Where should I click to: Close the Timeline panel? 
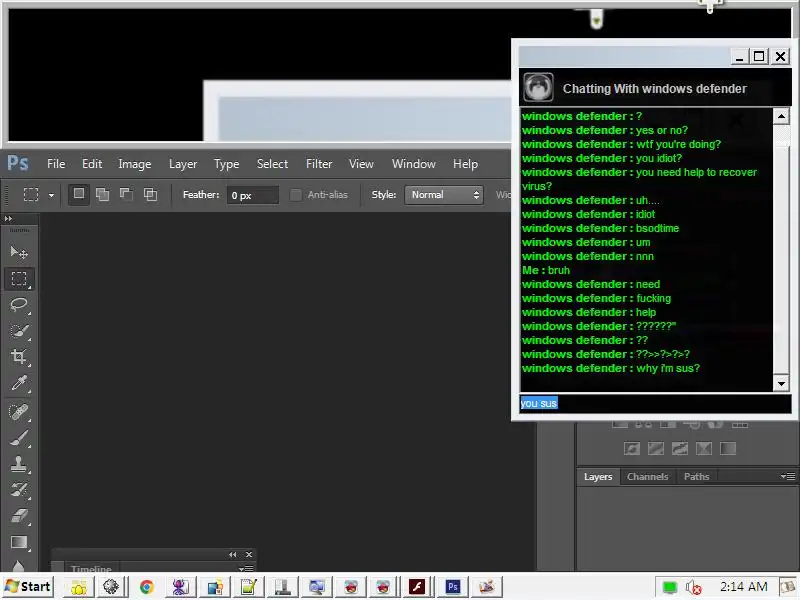click(x=248, y=555)
